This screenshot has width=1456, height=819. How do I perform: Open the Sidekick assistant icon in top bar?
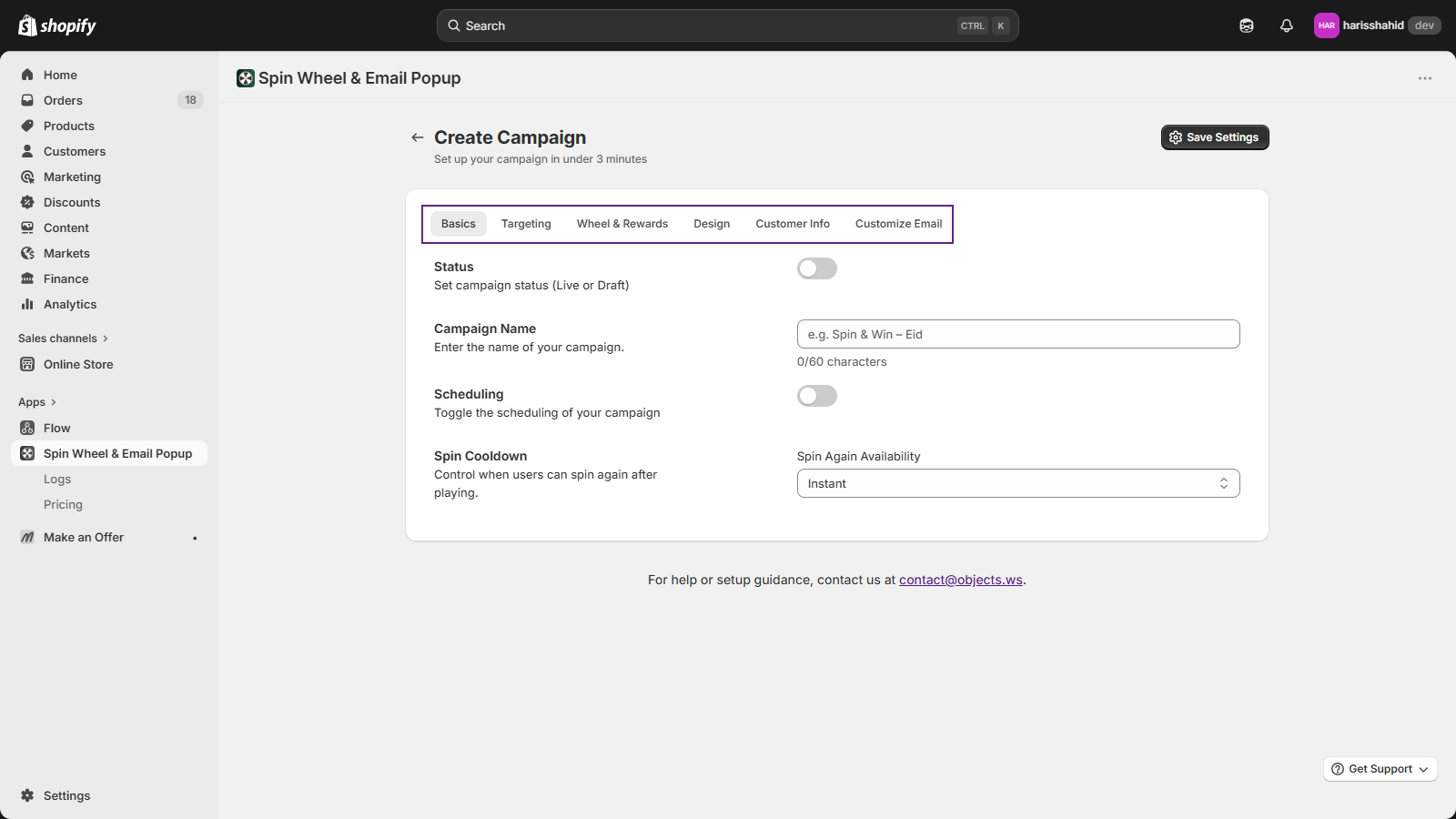(x=1247, y=25)
